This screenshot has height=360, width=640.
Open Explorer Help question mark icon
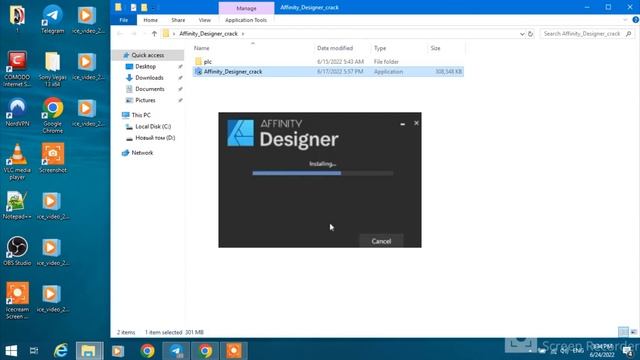(636, 20)
